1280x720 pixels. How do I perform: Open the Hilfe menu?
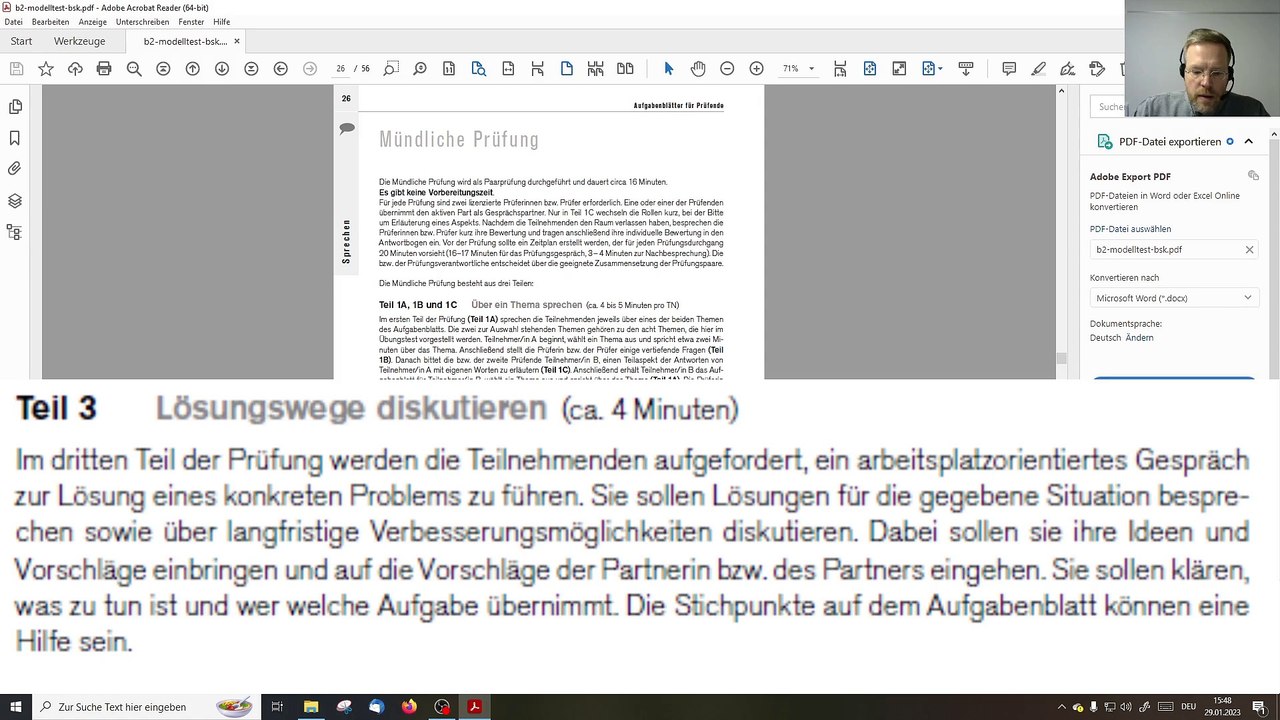(222, 22)
